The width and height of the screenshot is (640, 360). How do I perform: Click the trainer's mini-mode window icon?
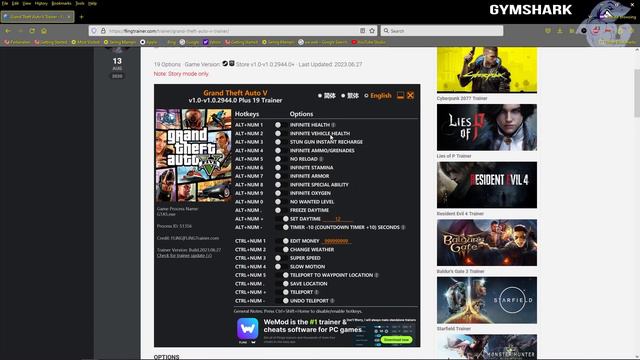click(400, 95)
